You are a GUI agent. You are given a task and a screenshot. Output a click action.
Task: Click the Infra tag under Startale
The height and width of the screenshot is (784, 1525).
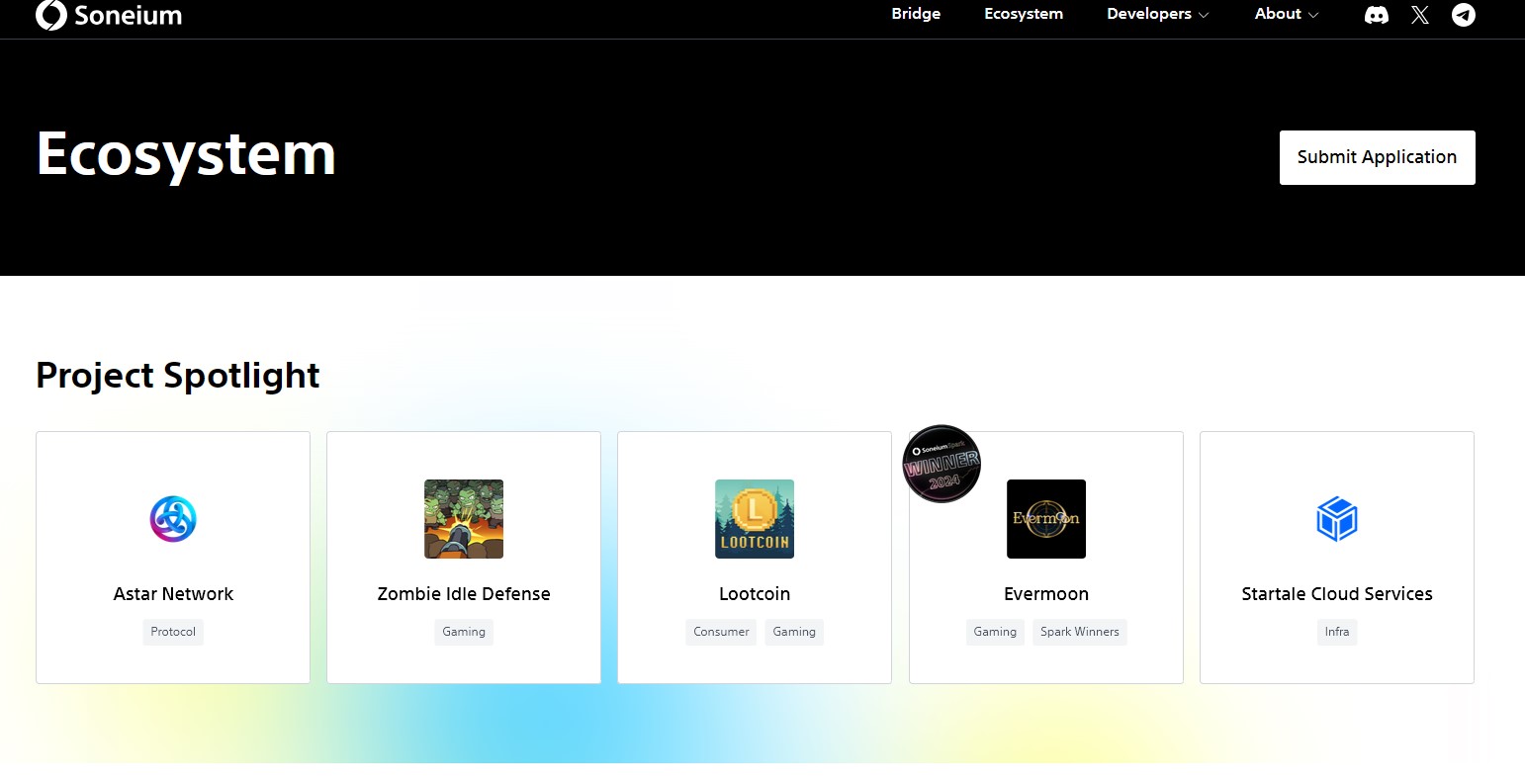(x=1337, y=632)
